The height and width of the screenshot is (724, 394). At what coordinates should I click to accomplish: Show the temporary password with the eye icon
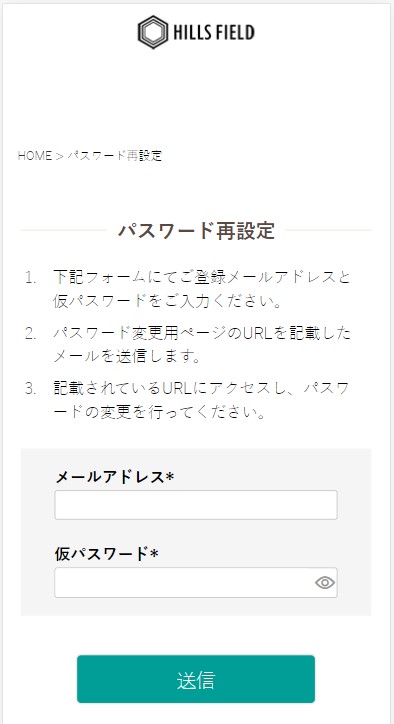(325, 583)
